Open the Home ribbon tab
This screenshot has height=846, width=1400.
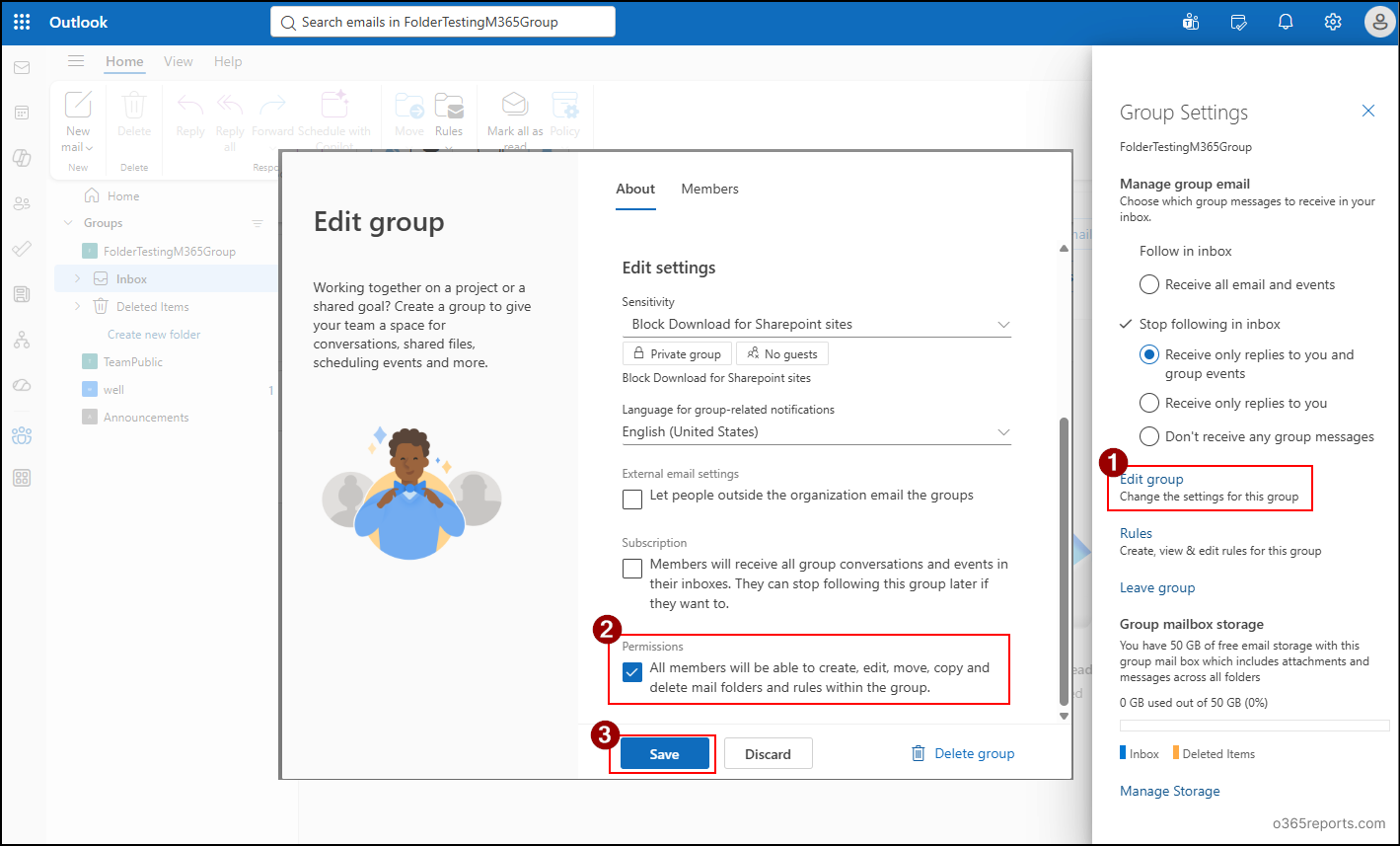pos(124,61)
